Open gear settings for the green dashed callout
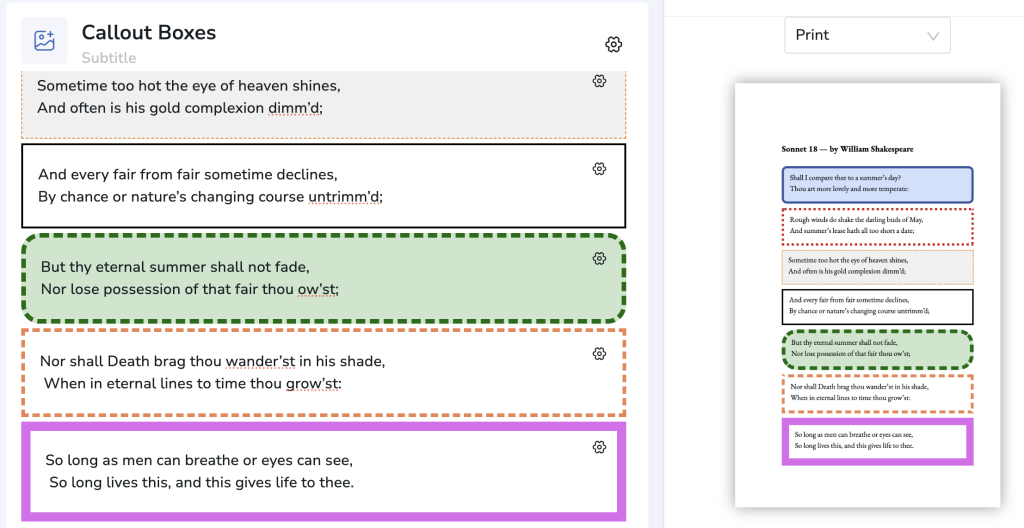The image size is (1024, 528). point(599,259)
